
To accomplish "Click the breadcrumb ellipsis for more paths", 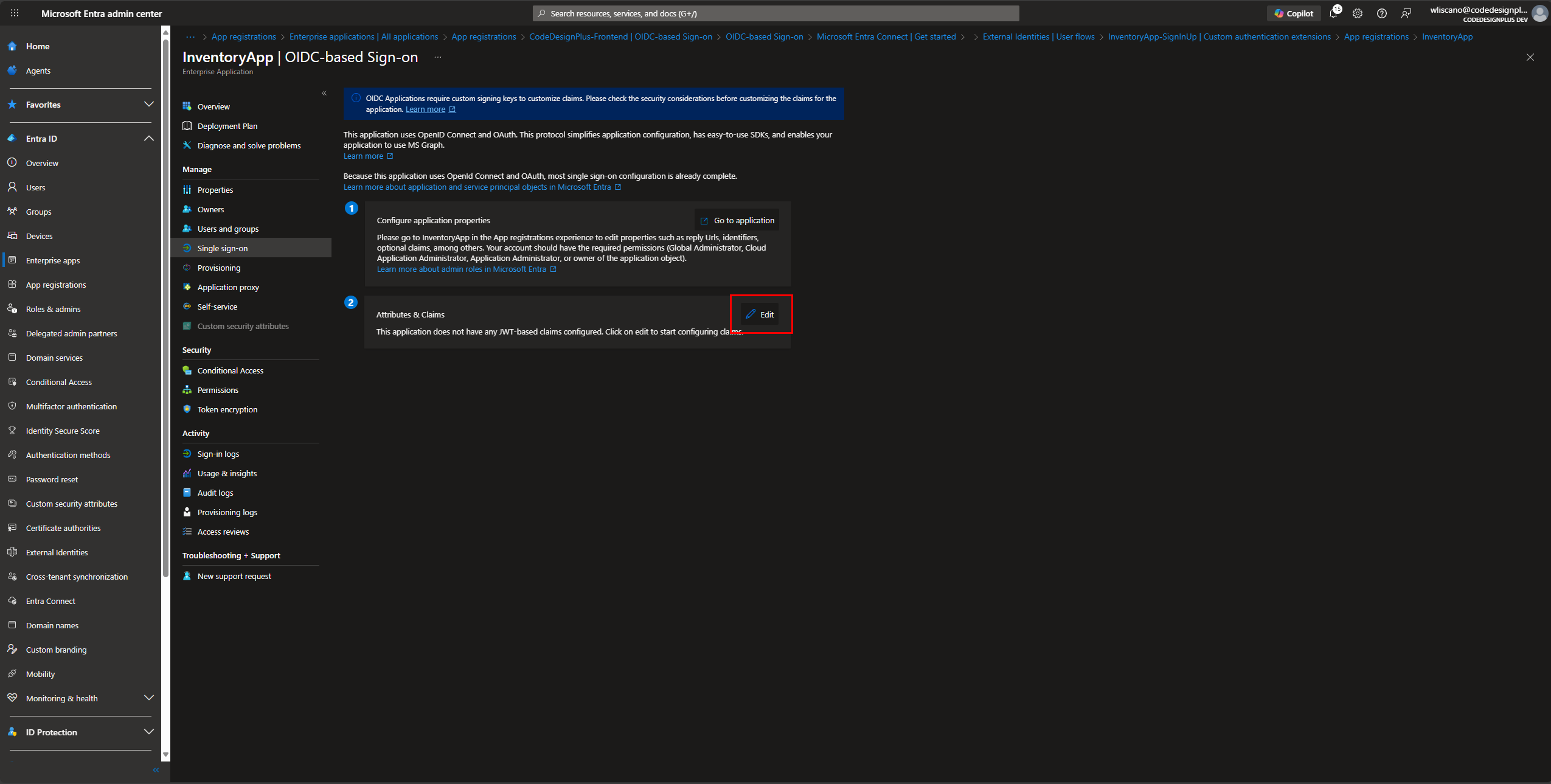I will (x=190, y=36).
